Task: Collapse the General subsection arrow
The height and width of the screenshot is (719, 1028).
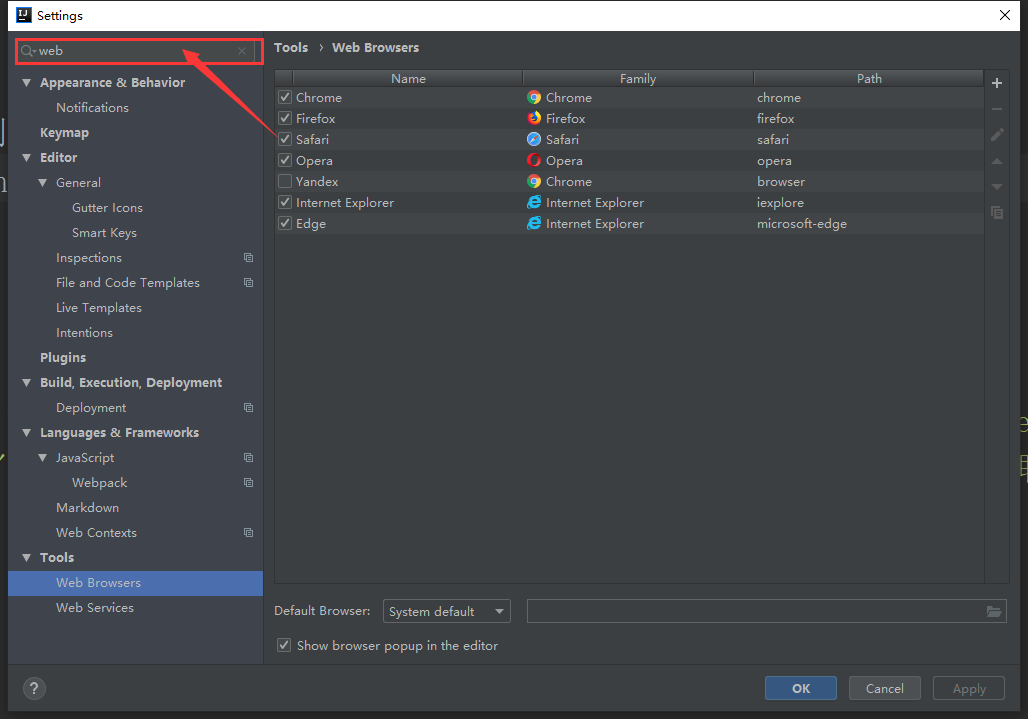Action: [x=43, y=183]
